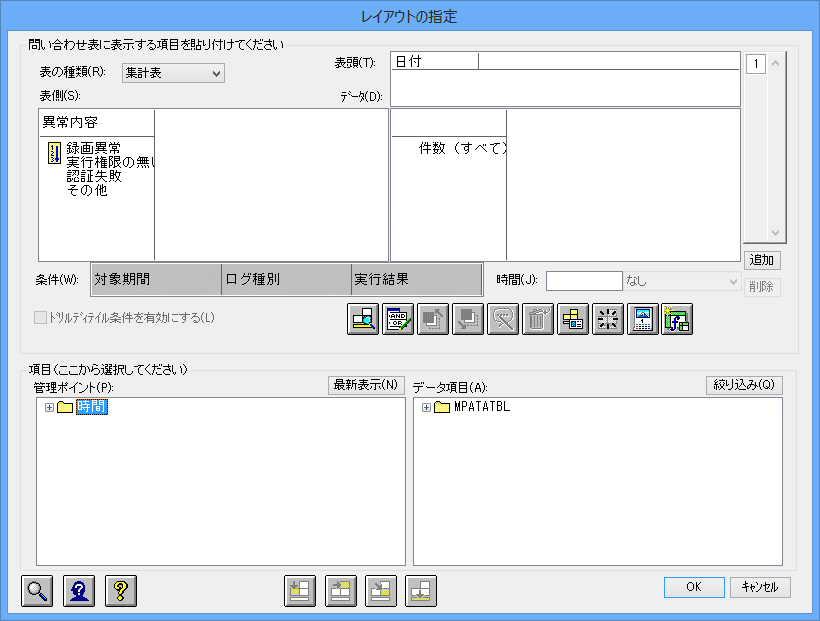Viewport: 820px width, 621px height.
Task: Click the MPATATBL folder icon
Action: click(442, 407)
